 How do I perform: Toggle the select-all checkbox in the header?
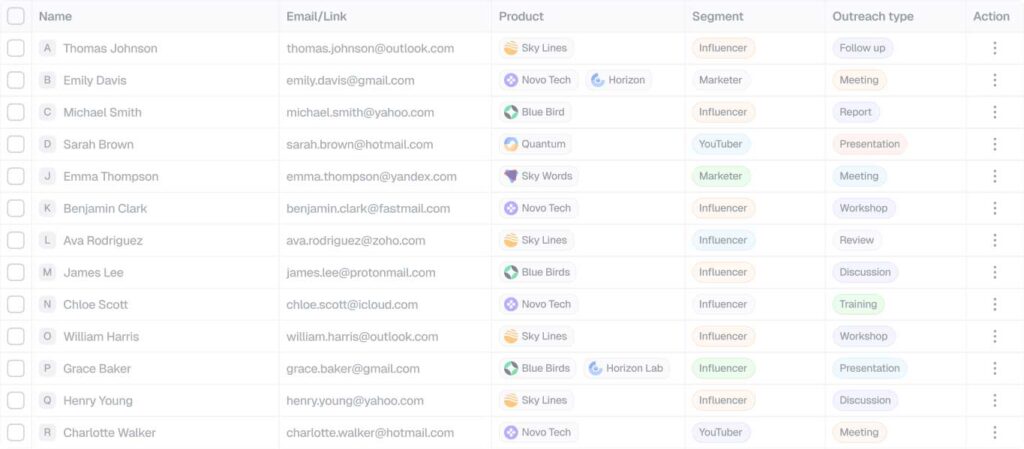(16, 16)
